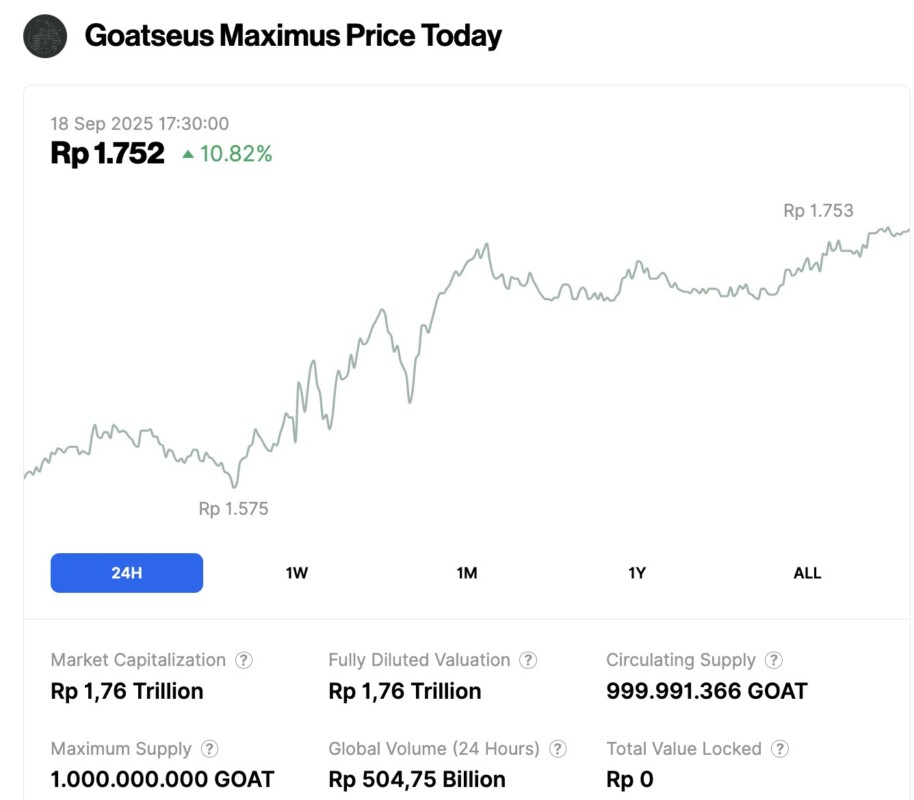
Task: Click the Rp 1.753 high label
Action: click(x=818, y=211)
